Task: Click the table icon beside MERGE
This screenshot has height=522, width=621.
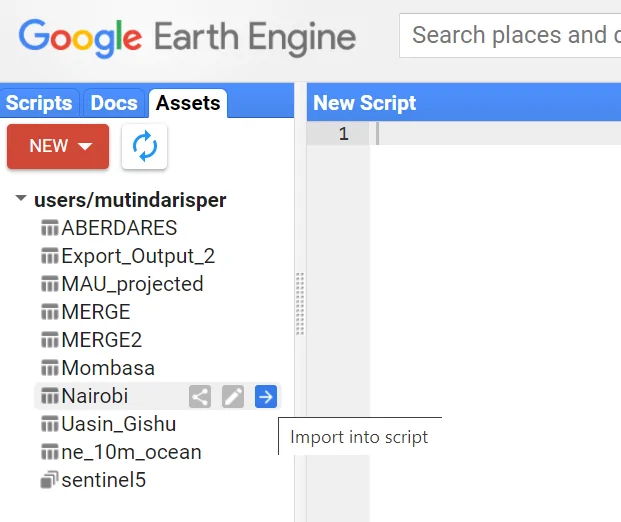Action: tap(50, 312)
